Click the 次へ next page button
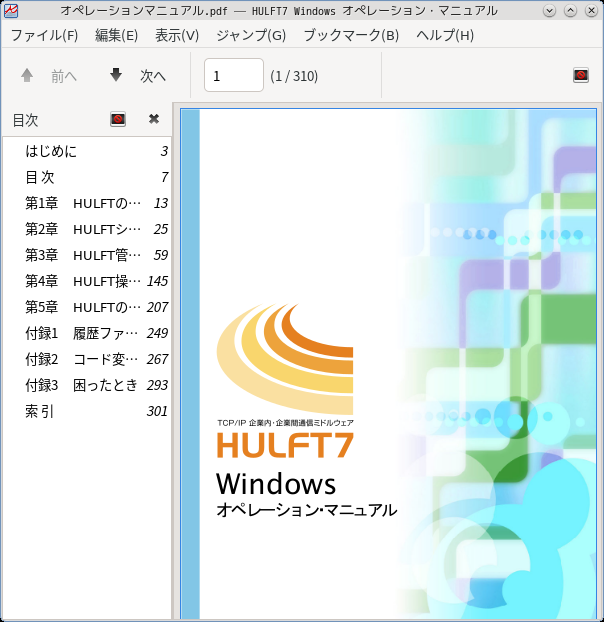Screen dimensions: 604x622 pyautogui.click(x=137, y=75)
